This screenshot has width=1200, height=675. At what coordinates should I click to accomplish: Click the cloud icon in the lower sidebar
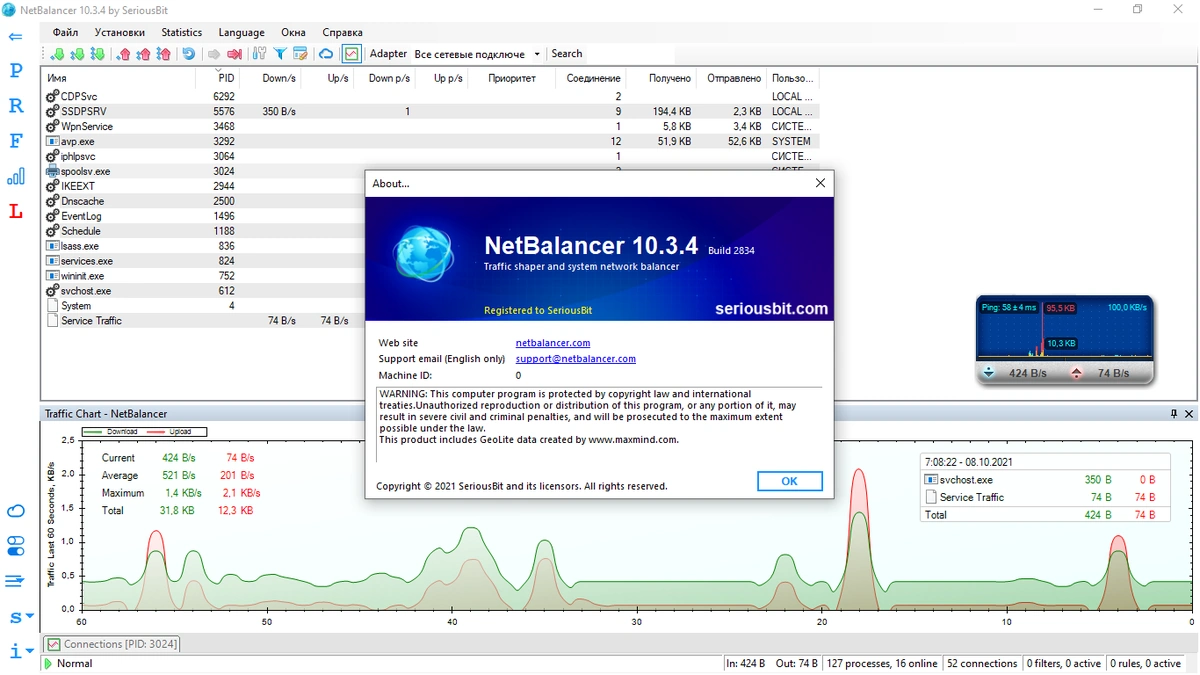pos(15,511)
